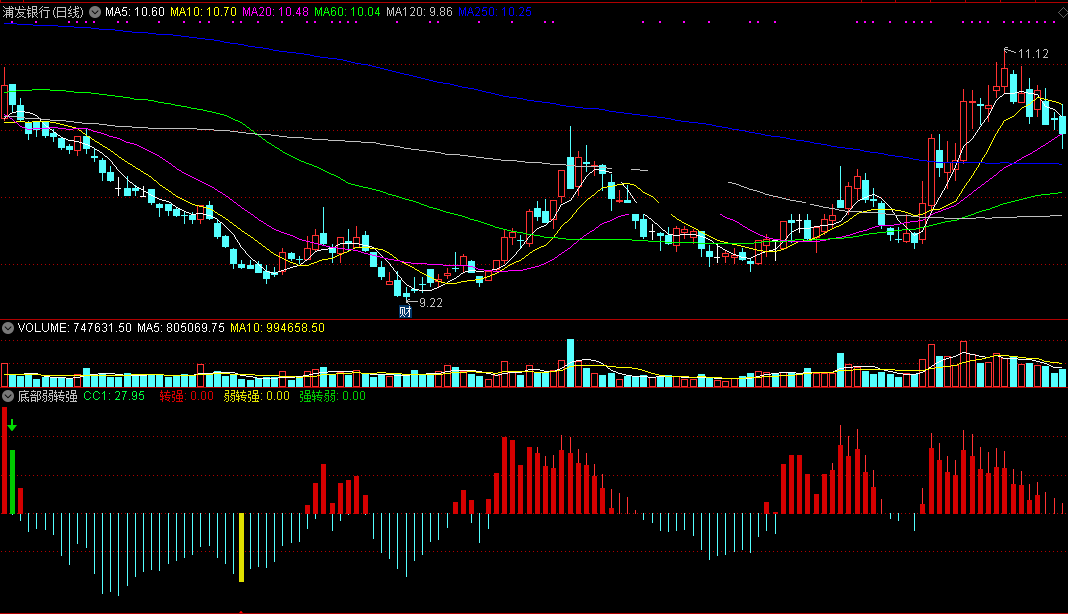This screenshot has height=614, width=1068.
Task: Click the MA250: 10.25 blue label
Action: coord(494,12)
